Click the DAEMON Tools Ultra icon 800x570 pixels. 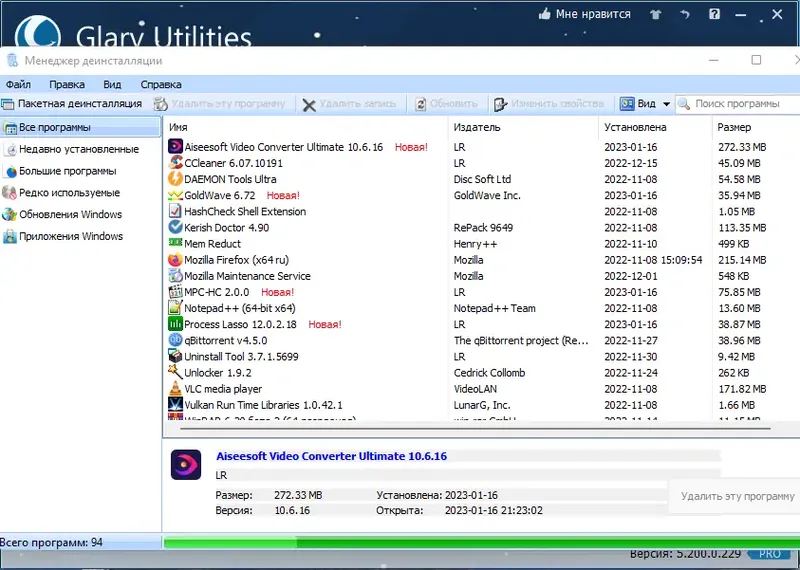tap(175, 179)
